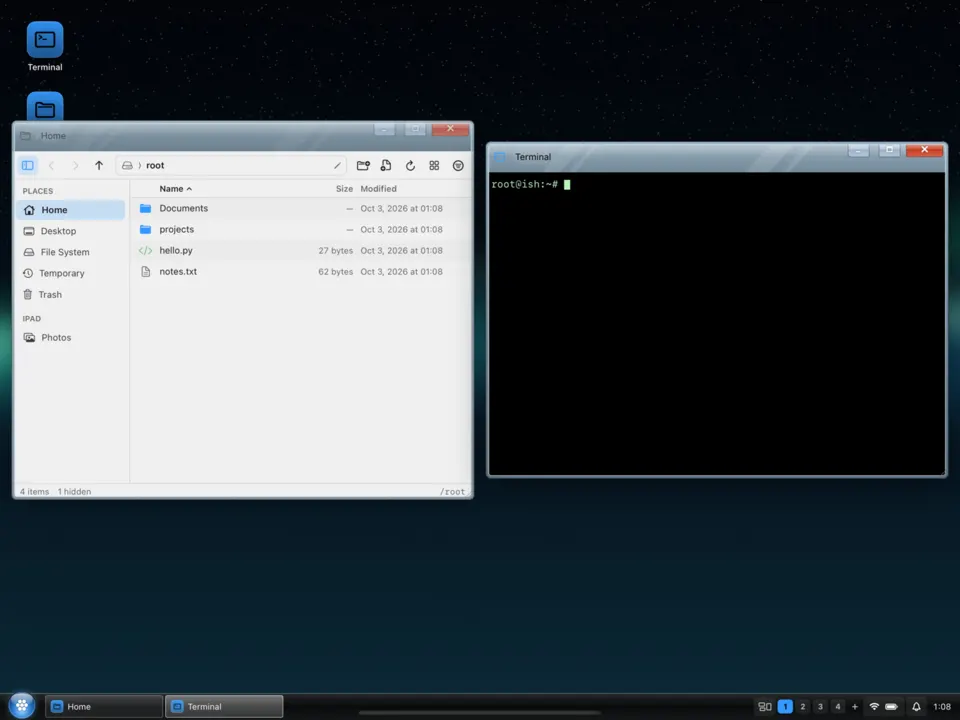Add a new workspace
The width and height of the screenshot is (960, 720).
pos(855,707)
